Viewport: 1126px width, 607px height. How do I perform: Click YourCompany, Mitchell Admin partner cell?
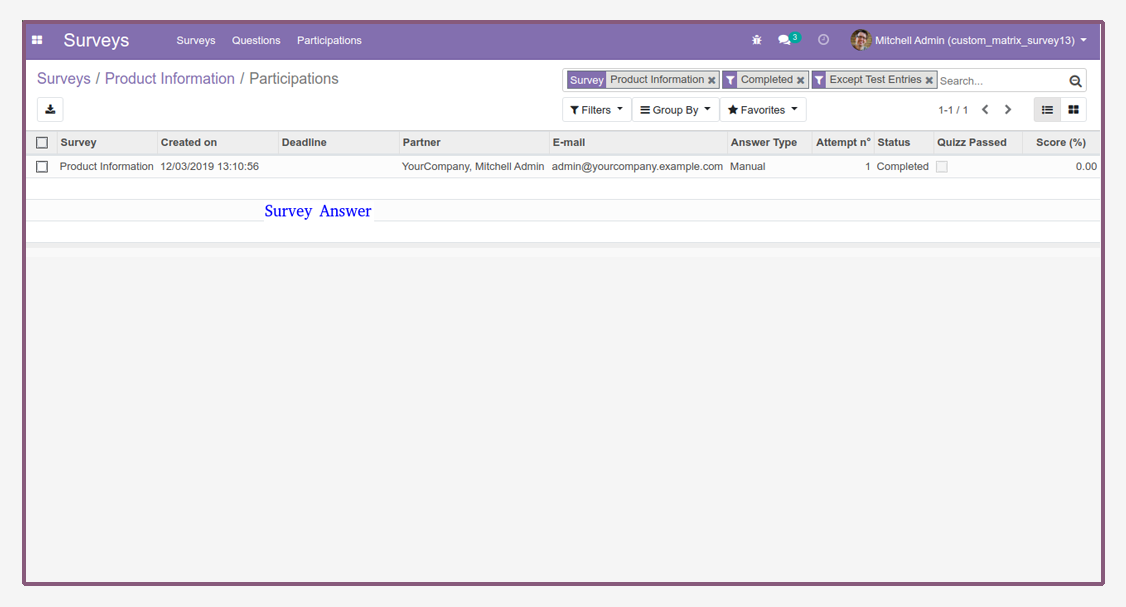click(473, 167)
